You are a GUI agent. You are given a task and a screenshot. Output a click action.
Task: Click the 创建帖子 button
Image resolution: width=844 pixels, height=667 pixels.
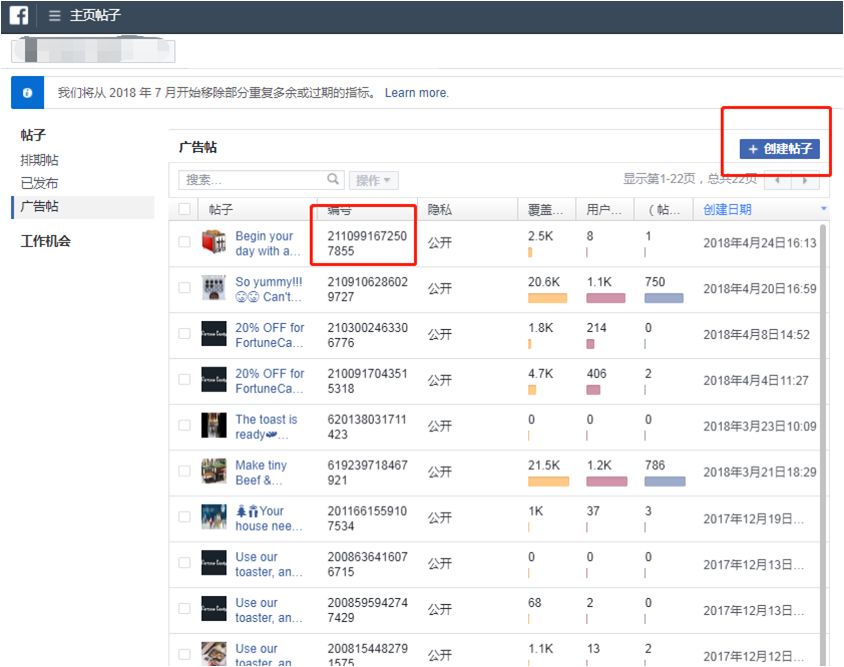click(779, 149)
